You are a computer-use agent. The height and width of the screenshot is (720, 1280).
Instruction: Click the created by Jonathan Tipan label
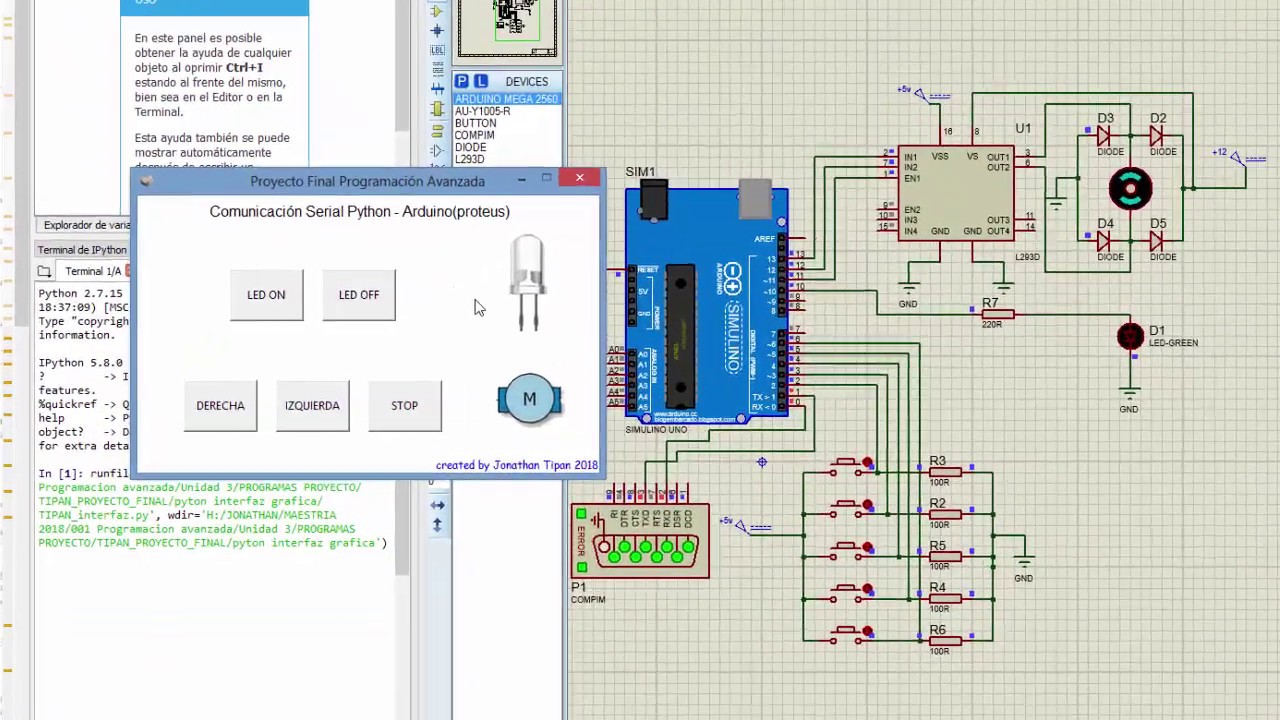[516, 465]
